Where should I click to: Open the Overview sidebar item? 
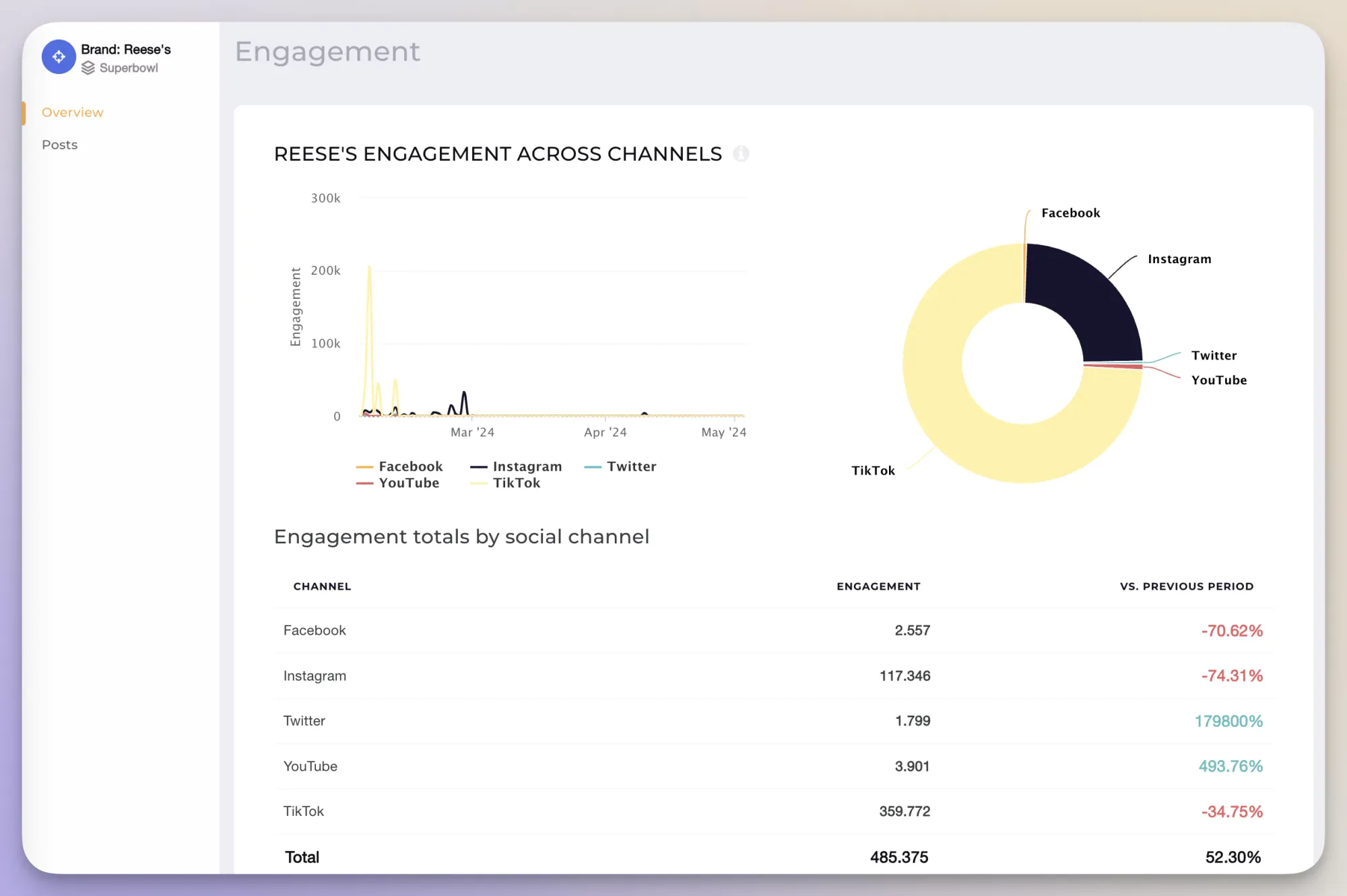click(x=73, y=112)
